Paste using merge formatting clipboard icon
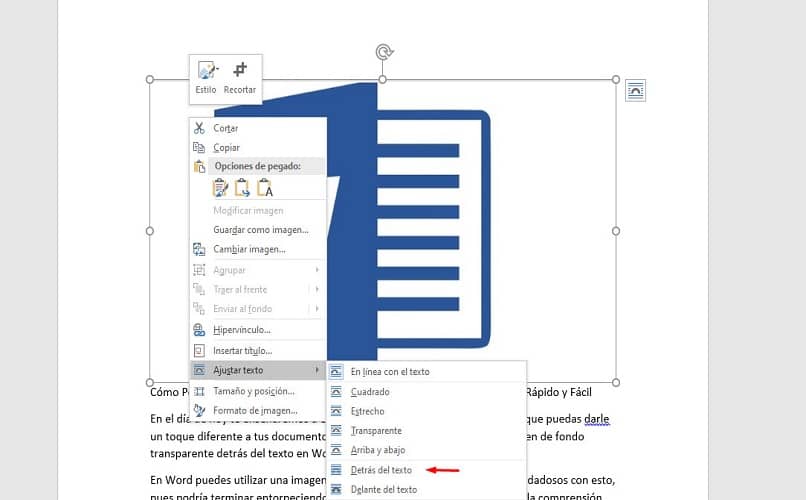This screenshot has height=500, width=806. point(242,188)
